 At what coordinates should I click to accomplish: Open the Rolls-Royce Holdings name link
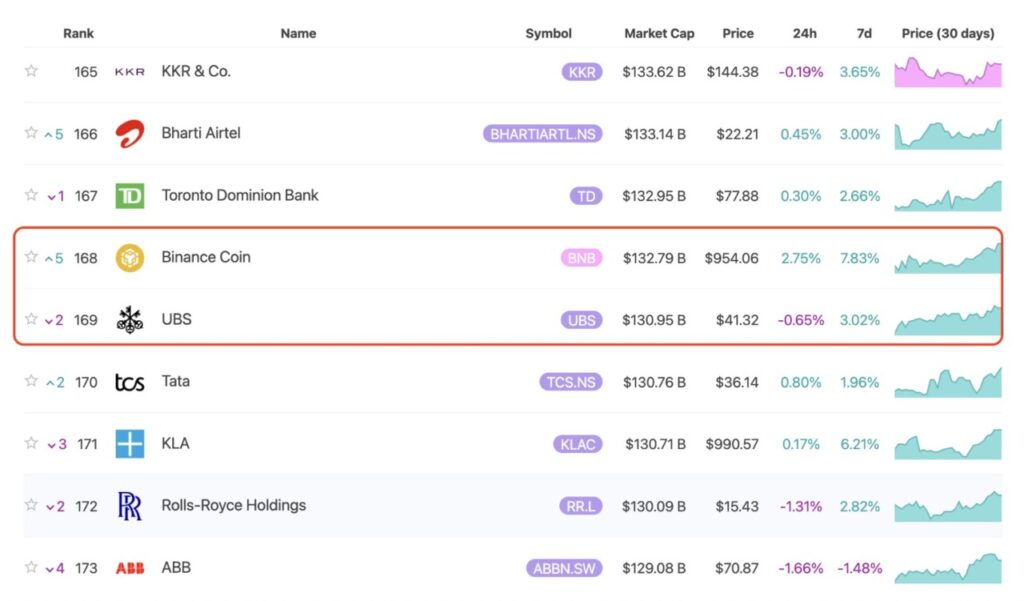pos(234,506)
